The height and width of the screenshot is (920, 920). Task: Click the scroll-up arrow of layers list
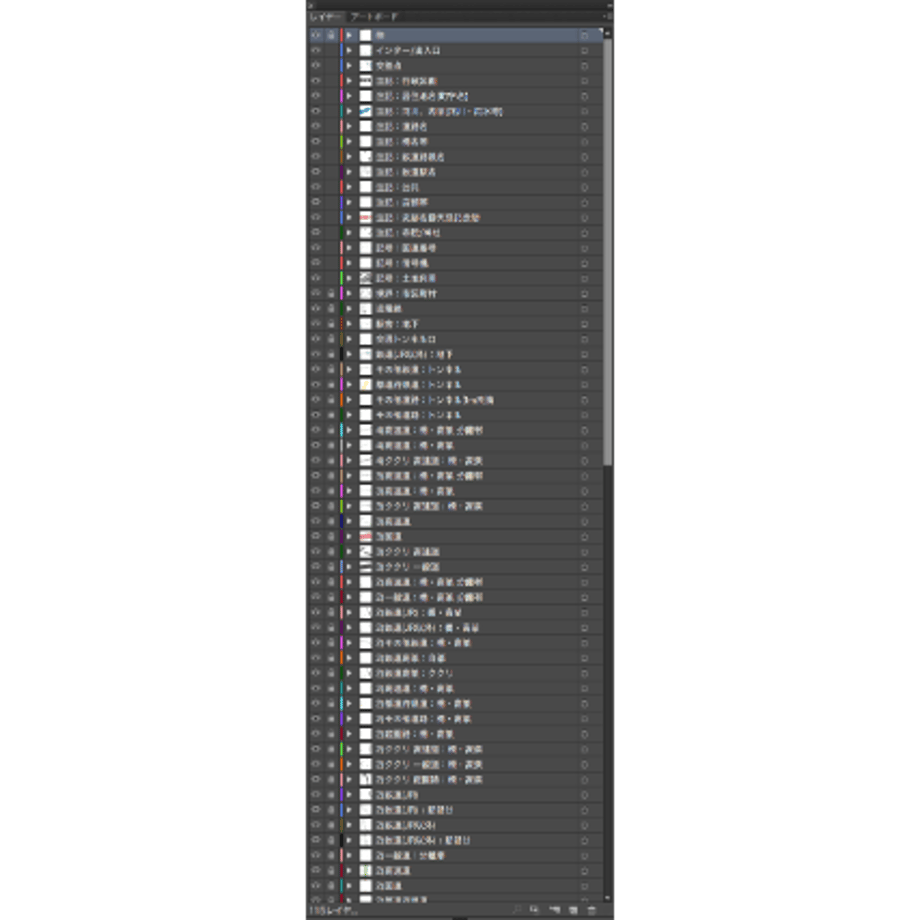(608, 32)
